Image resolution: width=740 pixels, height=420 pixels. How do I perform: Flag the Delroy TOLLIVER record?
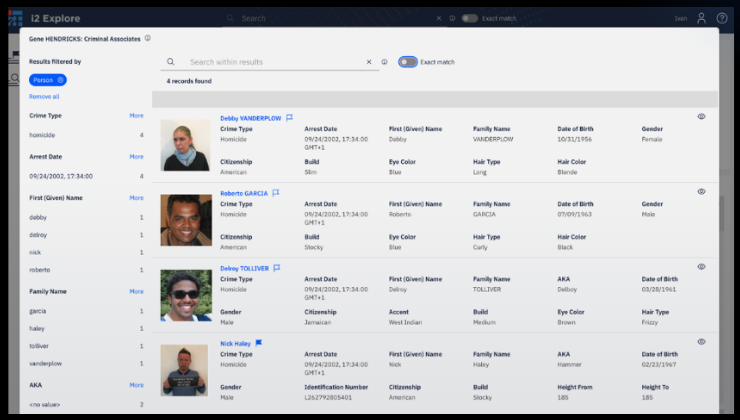pos(277,268)
